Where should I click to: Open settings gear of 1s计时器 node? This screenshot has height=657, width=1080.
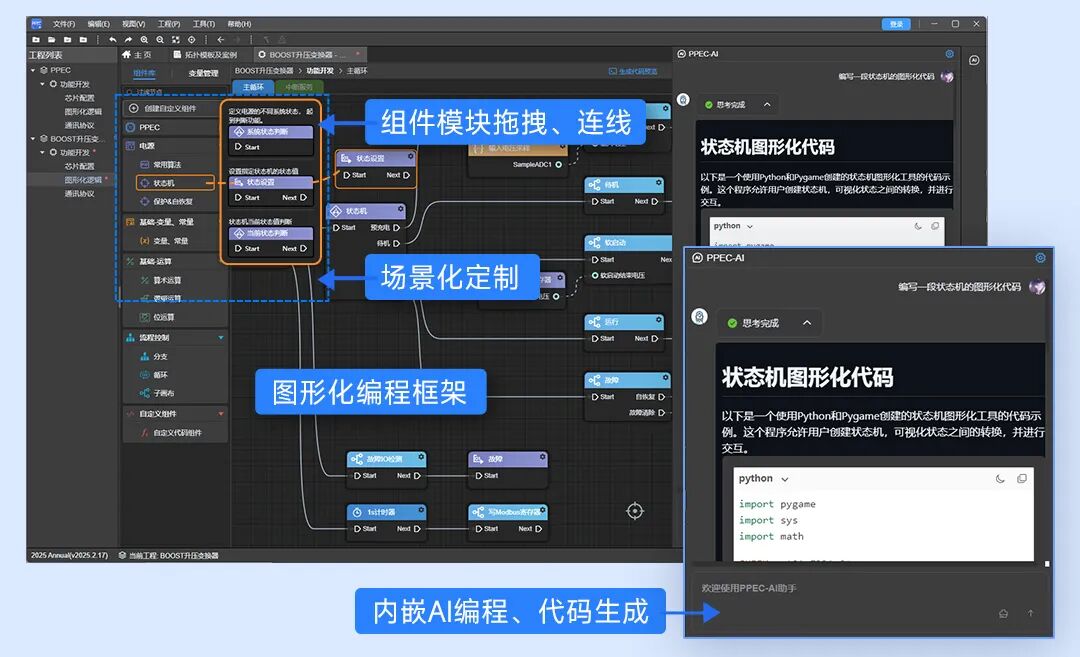421,511
